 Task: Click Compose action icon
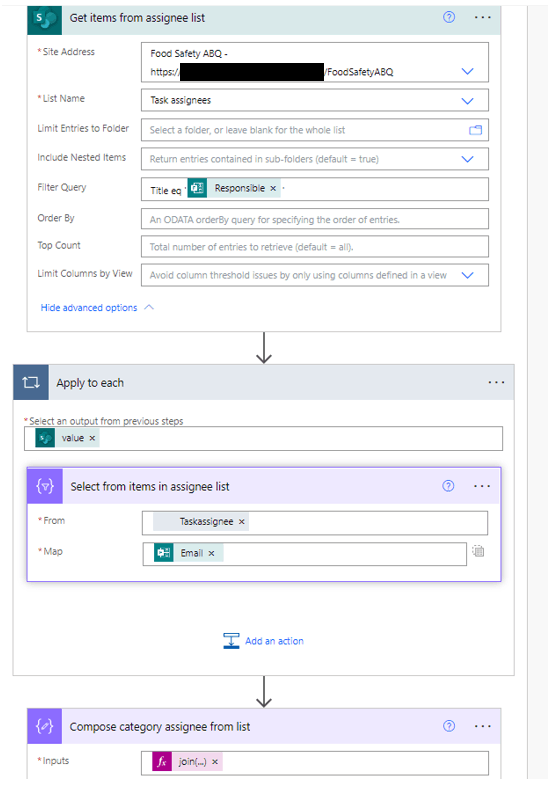45,726
